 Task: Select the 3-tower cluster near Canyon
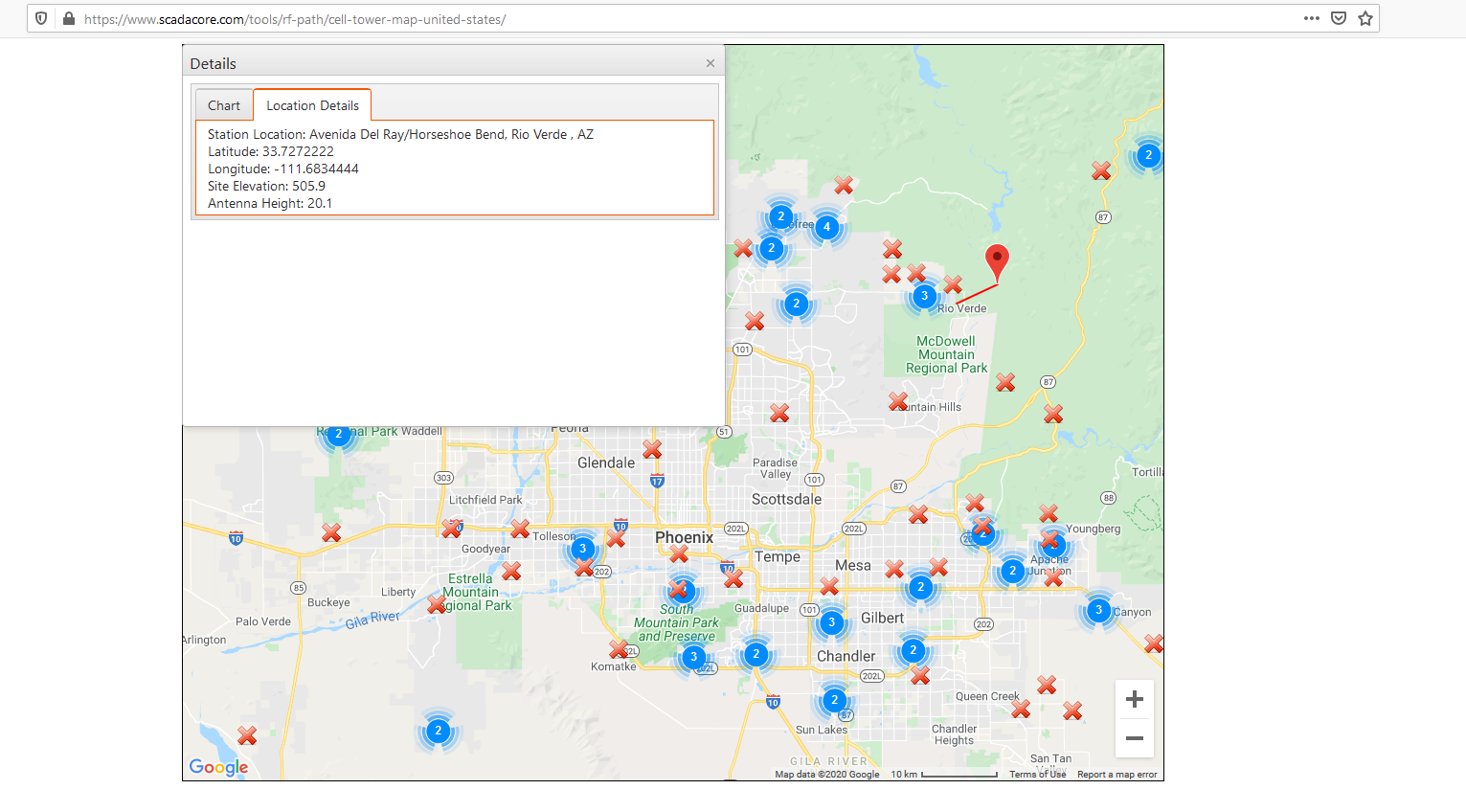[1098, 609]
